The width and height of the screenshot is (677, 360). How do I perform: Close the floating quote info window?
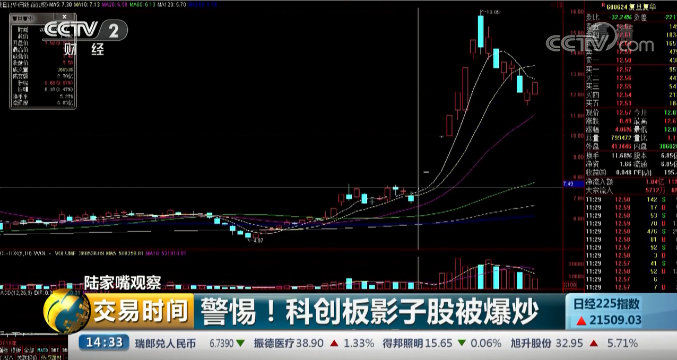coord(64,17)
